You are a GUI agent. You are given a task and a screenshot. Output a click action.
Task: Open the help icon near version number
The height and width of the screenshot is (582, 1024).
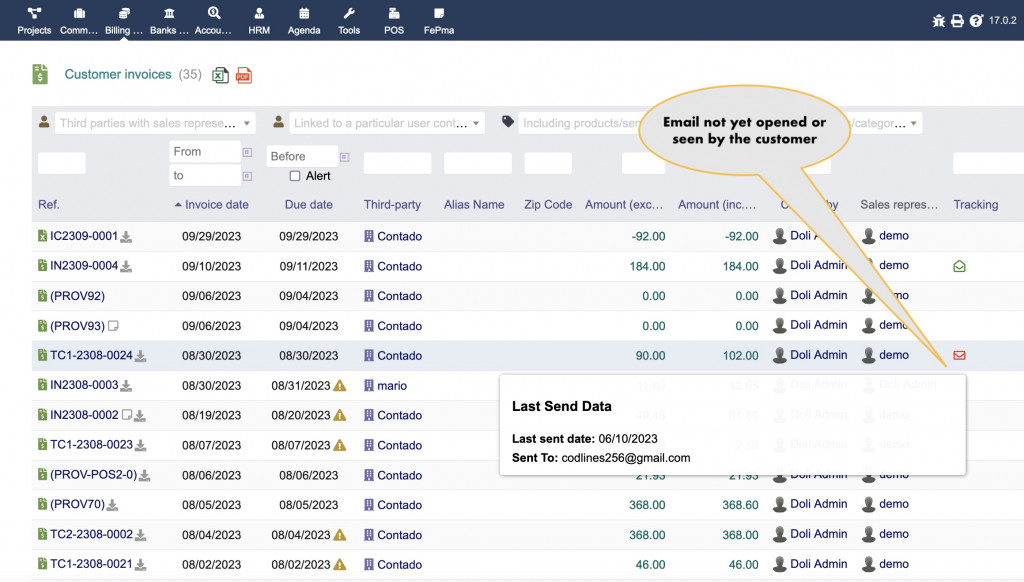coord(976,21)
